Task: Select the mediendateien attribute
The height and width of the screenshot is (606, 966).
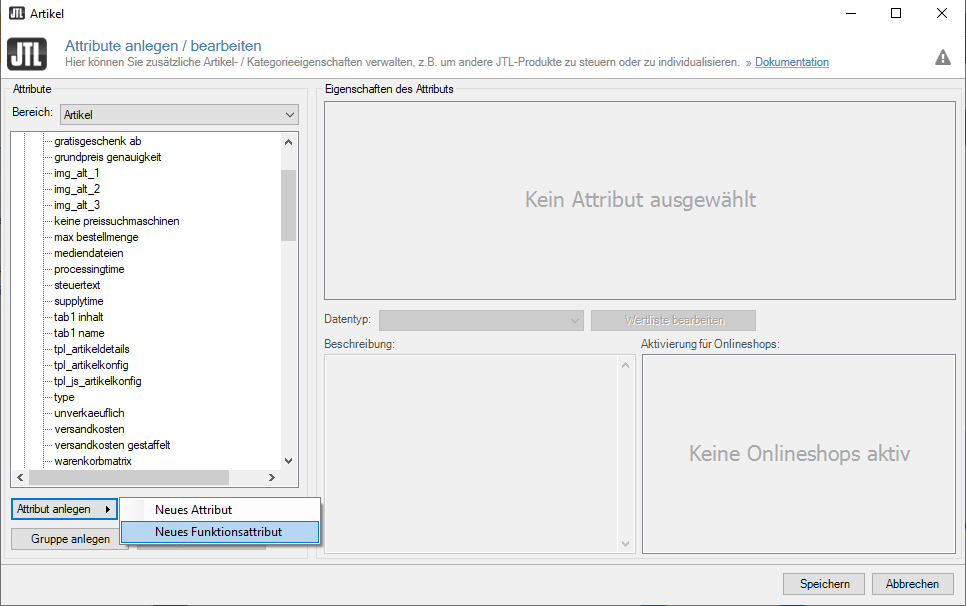Action: pos(89,253)
